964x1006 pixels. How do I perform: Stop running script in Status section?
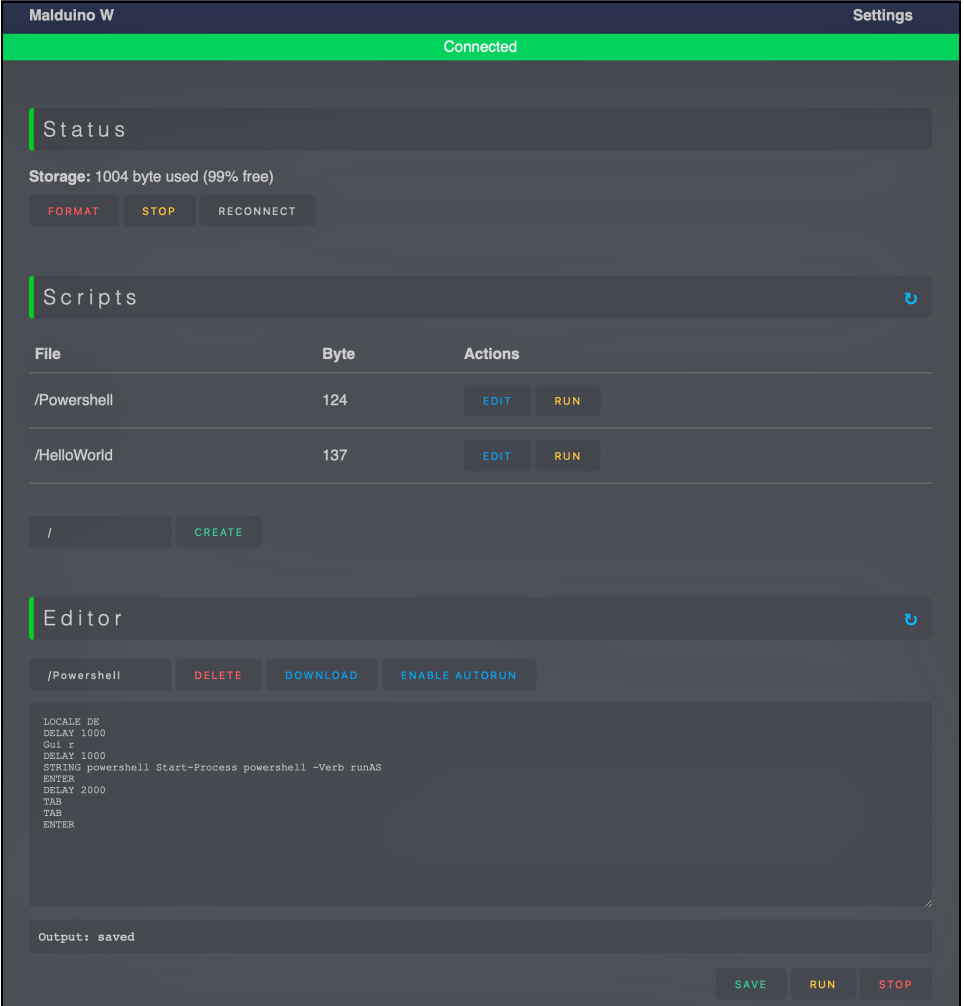coord(159,211)
